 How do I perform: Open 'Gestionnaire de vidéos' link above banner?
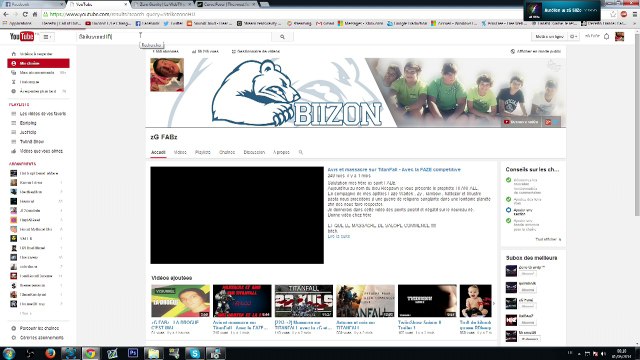256,51
